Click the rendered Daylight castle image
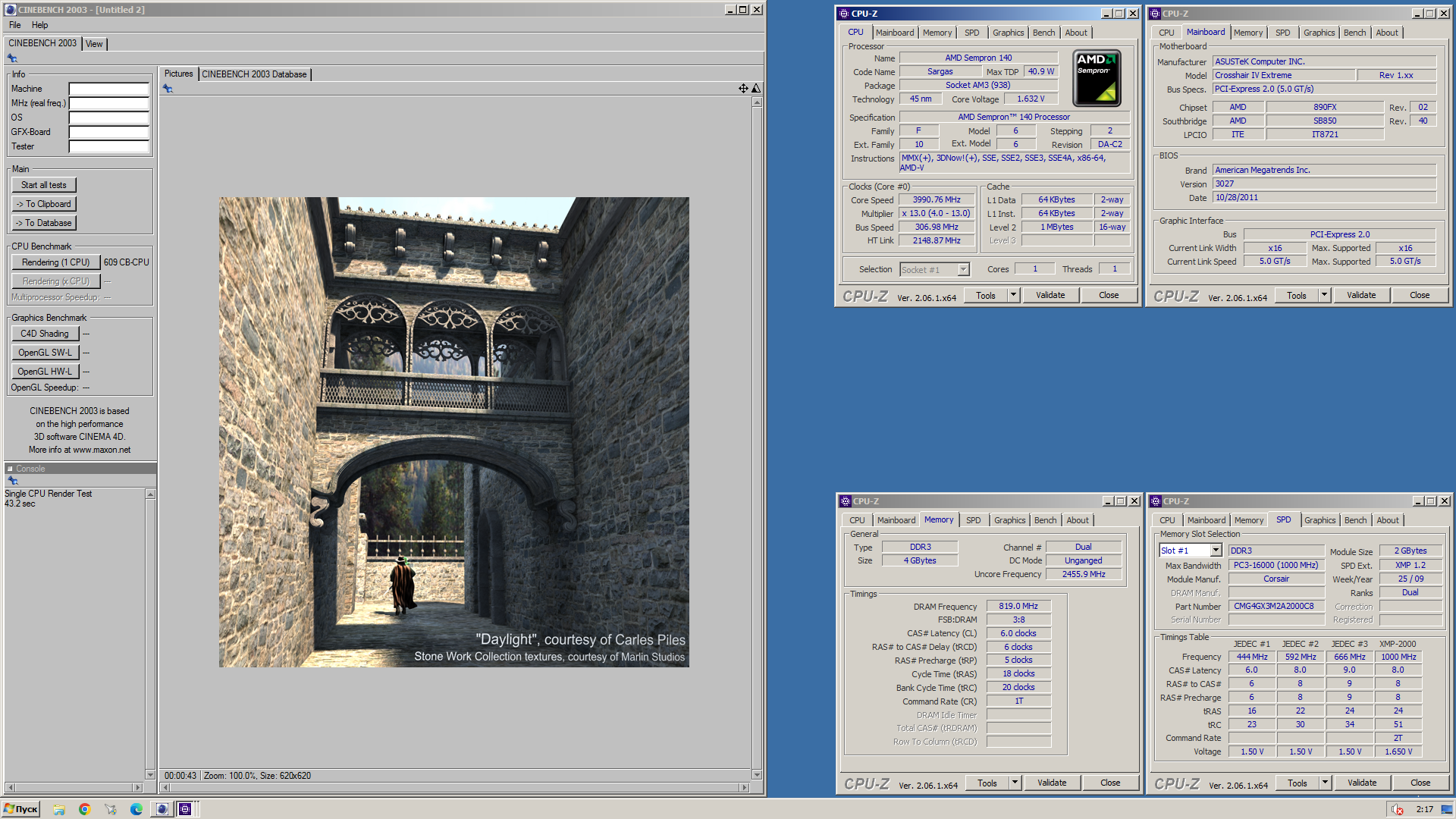This screenshot has height=819, width=1456. [x=453, y=432]
